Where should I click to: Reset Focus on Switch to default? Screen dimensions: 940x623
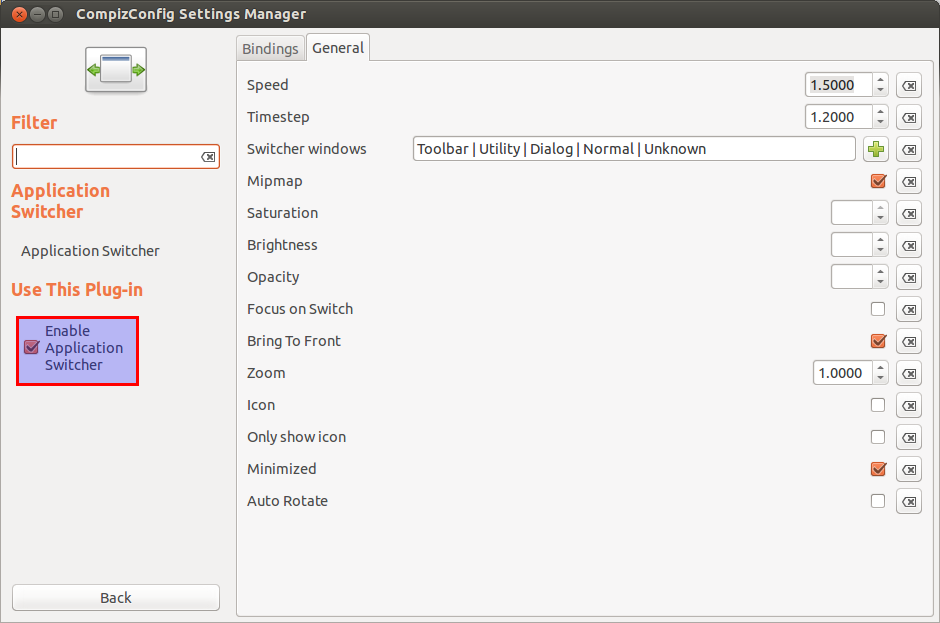[909, 309]
